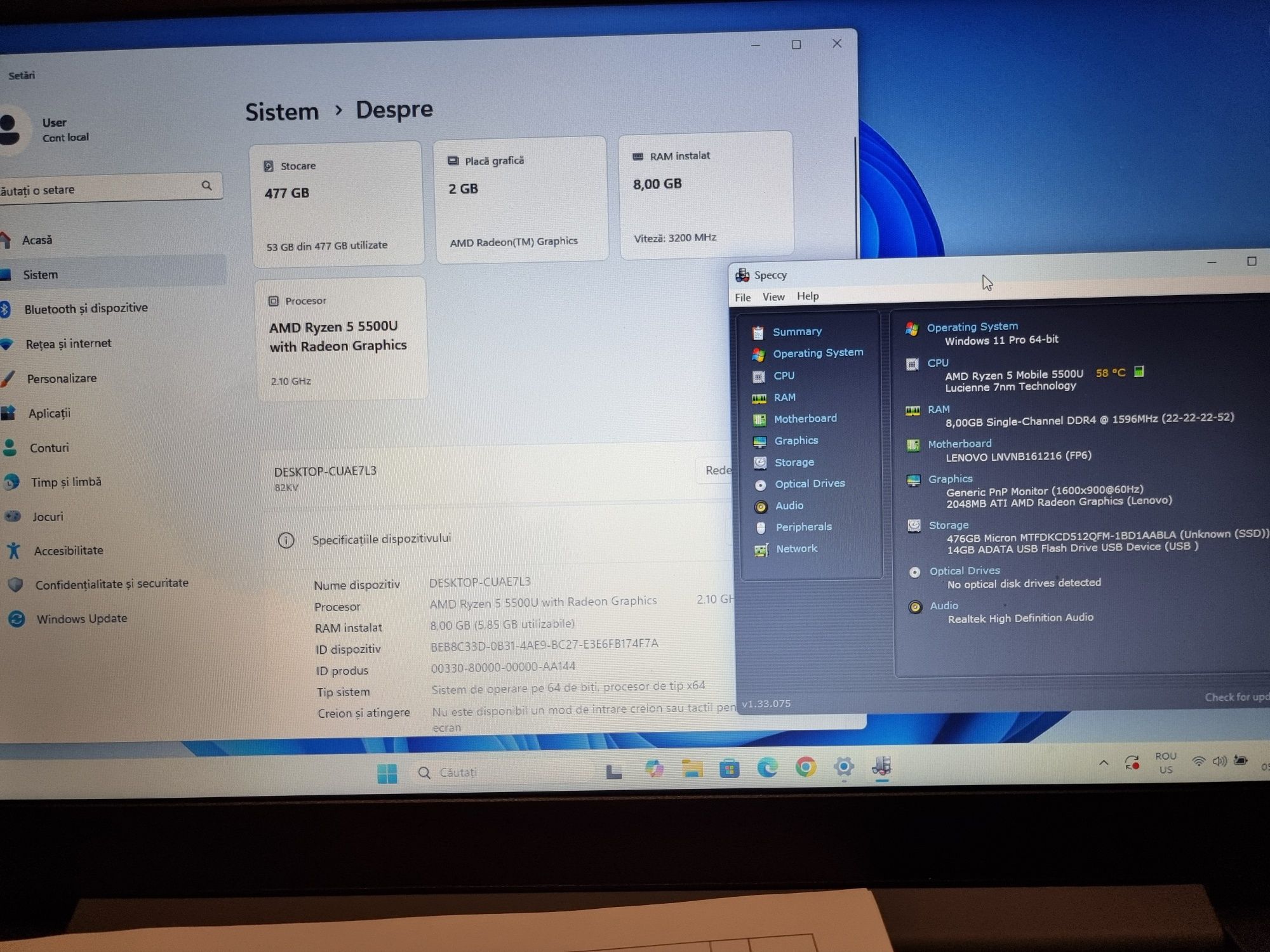Click the Graphics heading in summary pane

(x=950, y=479)
